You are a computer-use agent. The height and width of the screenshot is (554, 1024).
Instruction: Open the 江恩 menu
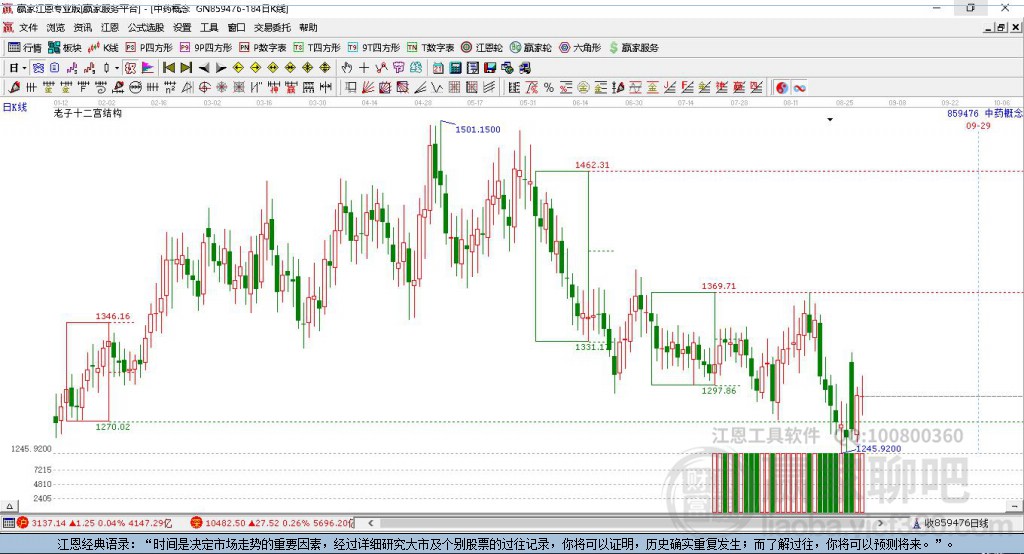click(x=110, y=27)
